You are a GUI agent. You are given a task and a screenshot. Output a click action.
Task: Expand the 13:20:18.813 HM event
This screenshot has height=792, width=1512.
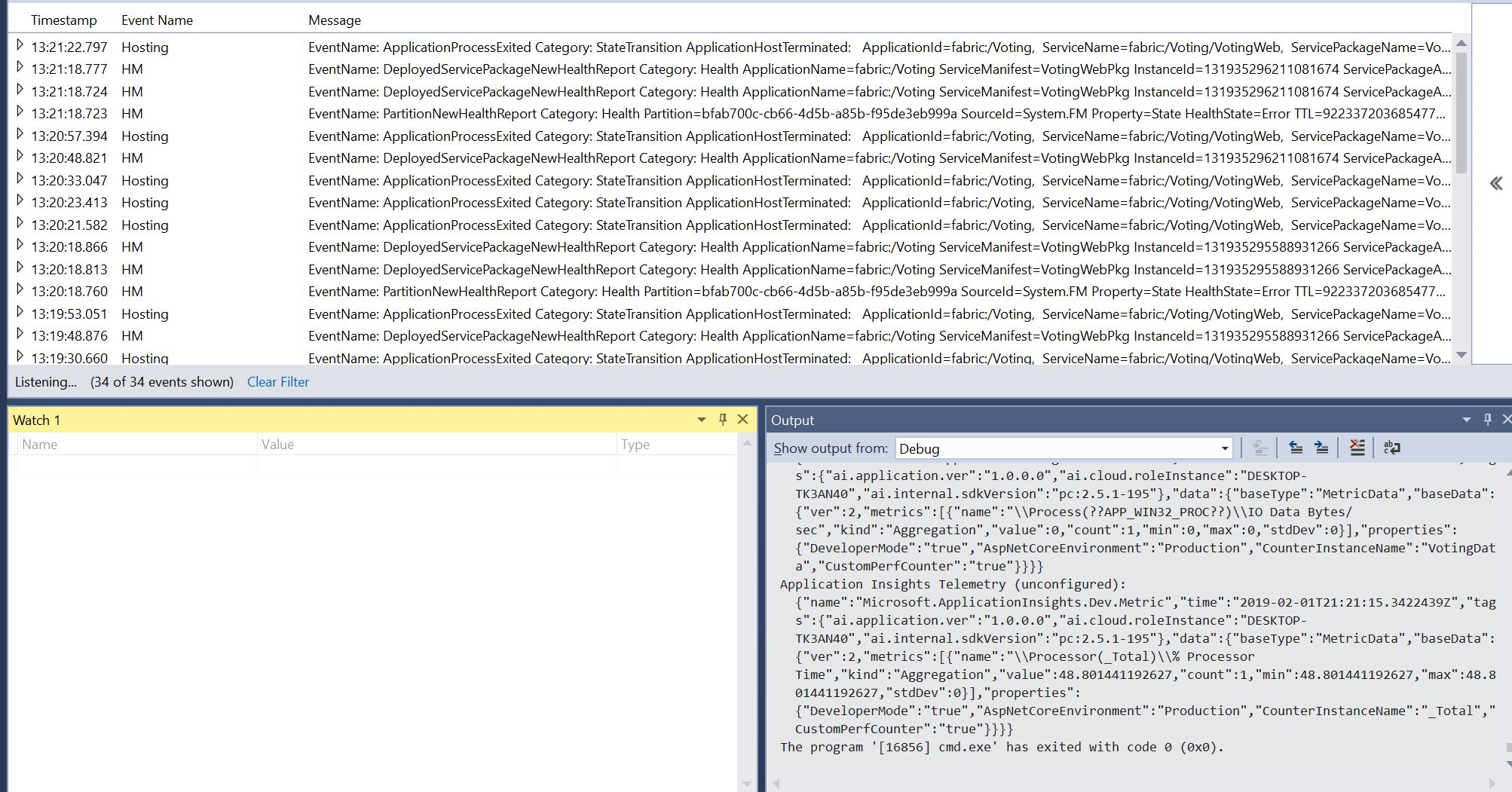(20, 268)
